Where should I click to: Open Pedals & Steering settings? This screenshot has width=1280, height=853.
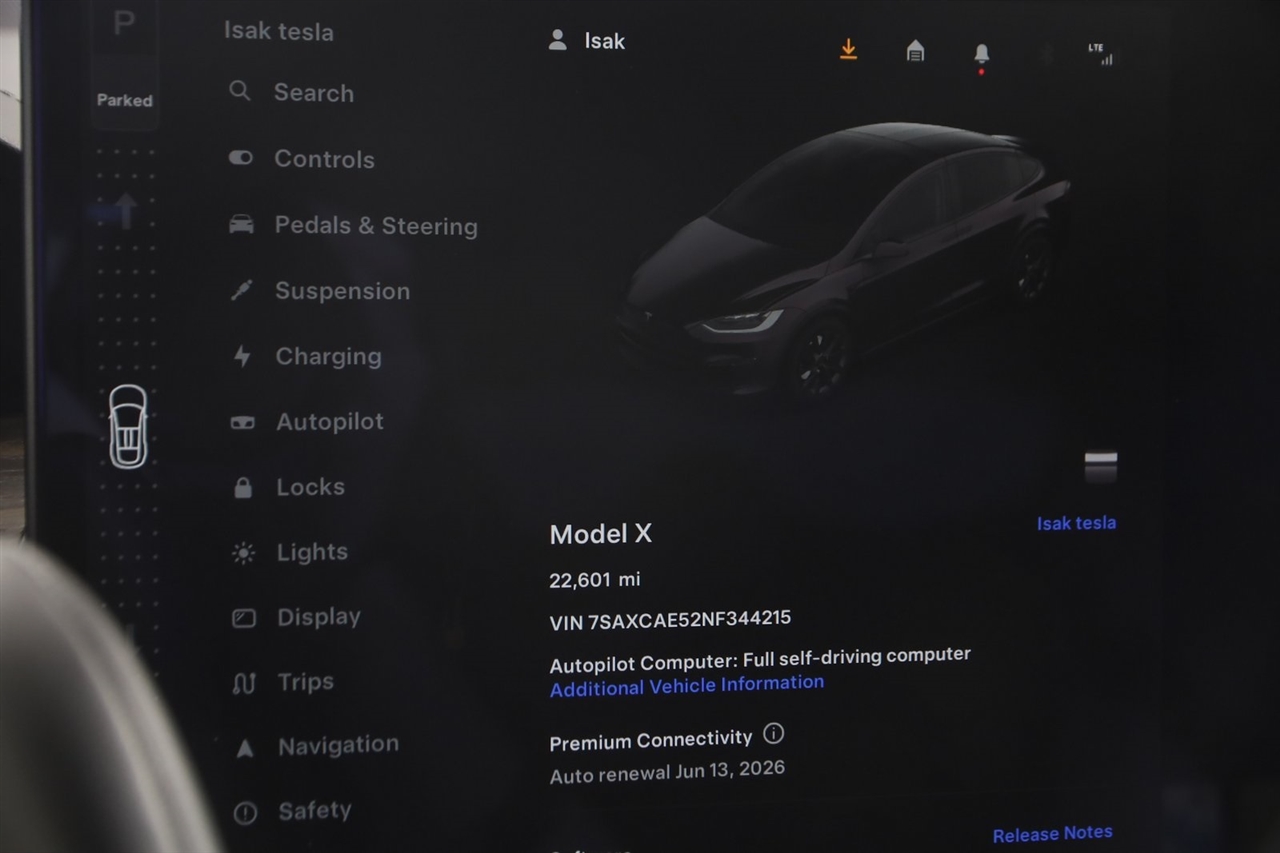click(352, 225)
